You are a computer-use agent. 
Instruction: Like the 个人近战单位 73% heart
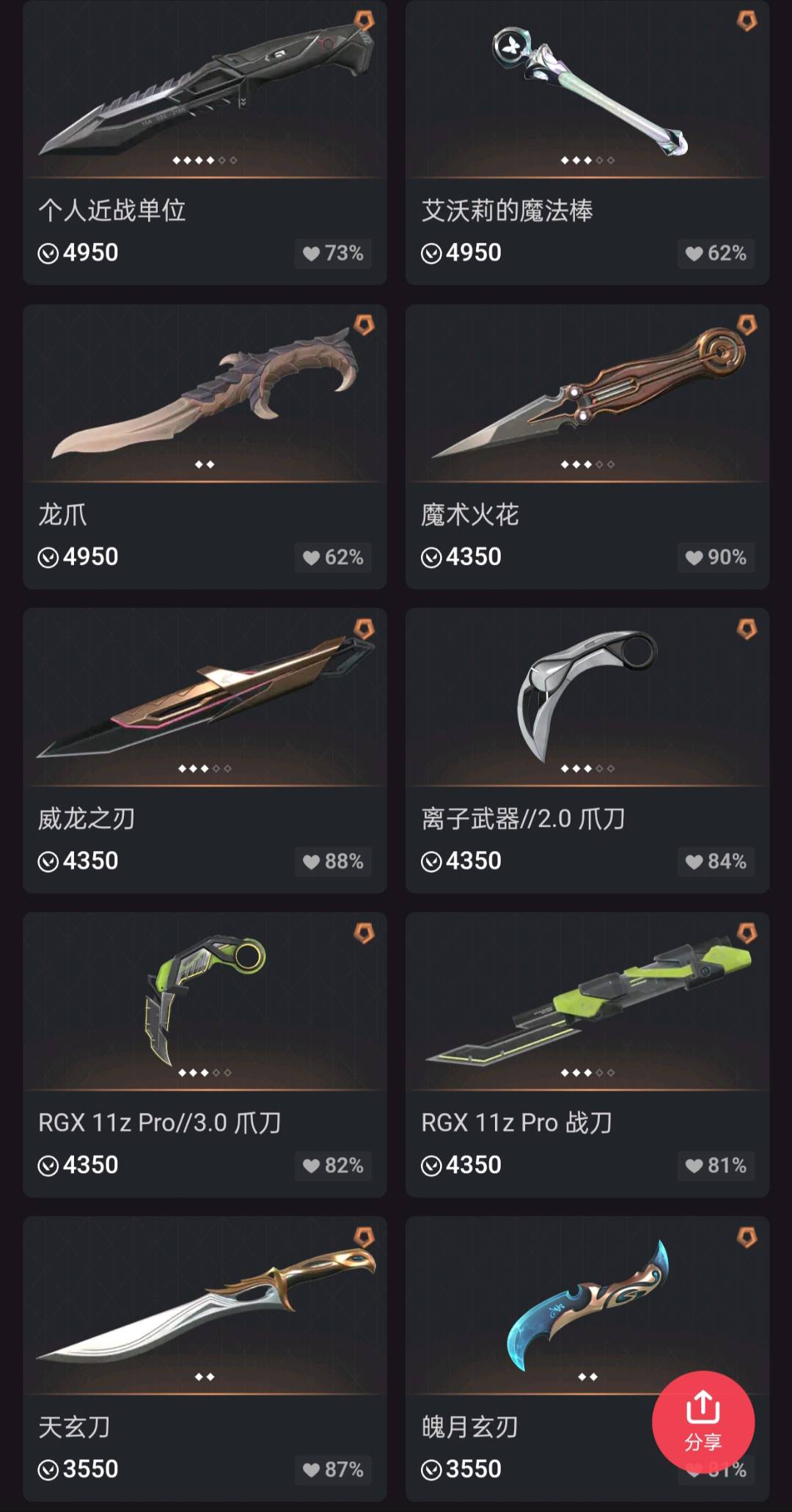[334, 253]
